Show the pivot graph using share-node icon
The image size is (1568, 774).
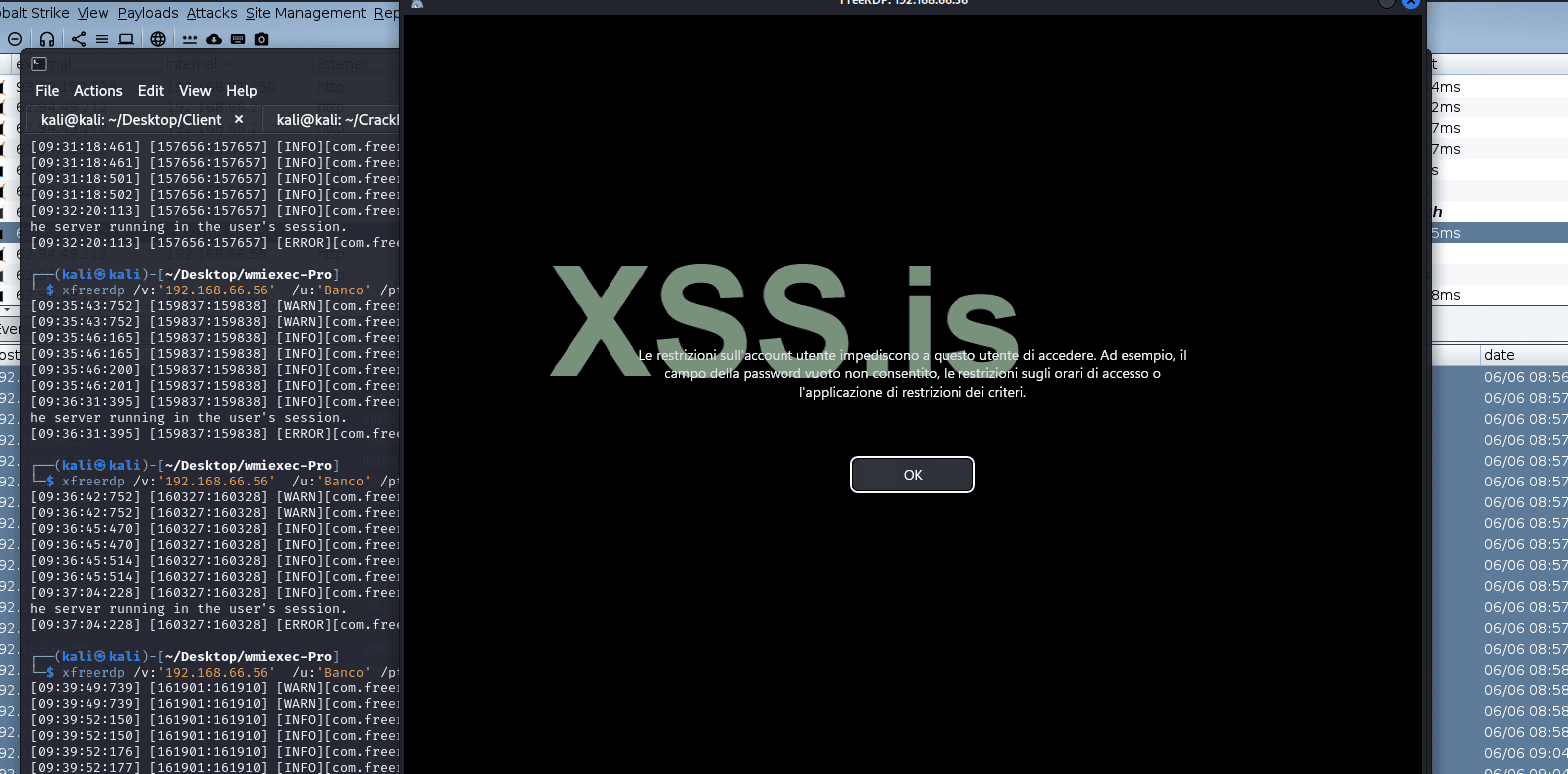(x=79, y=39)
